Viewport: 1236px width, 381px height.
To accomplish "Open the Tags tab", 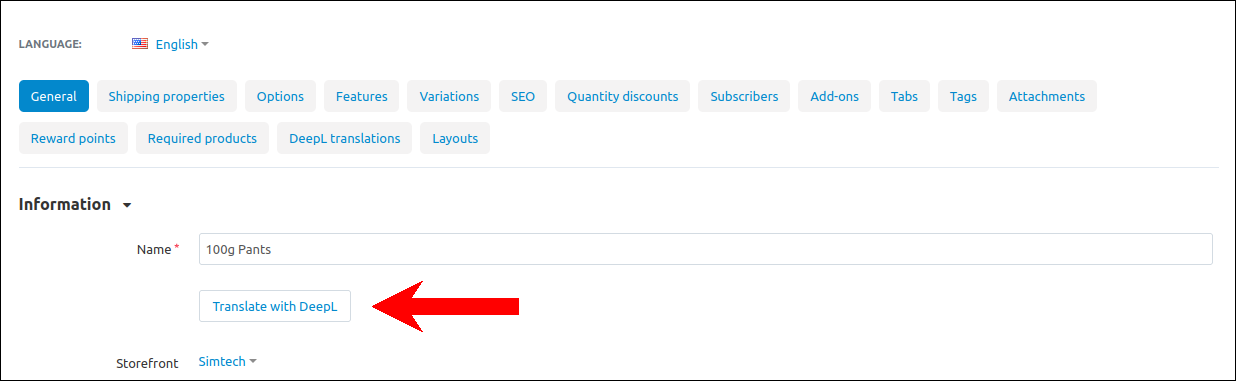I will pos(963,96).
